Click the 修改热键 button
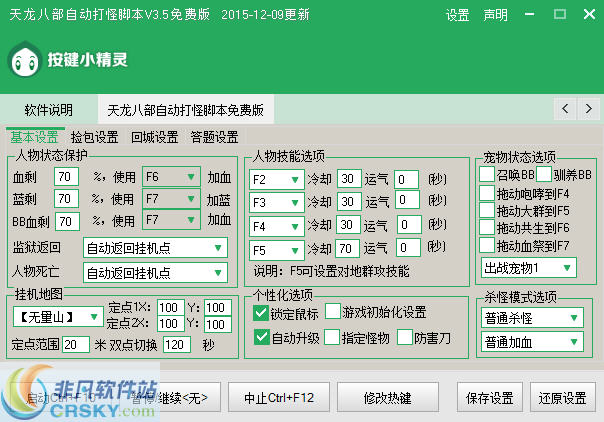The width and height of the screenshot is (604, 422). pyautogui.click(x=388, y=397)
